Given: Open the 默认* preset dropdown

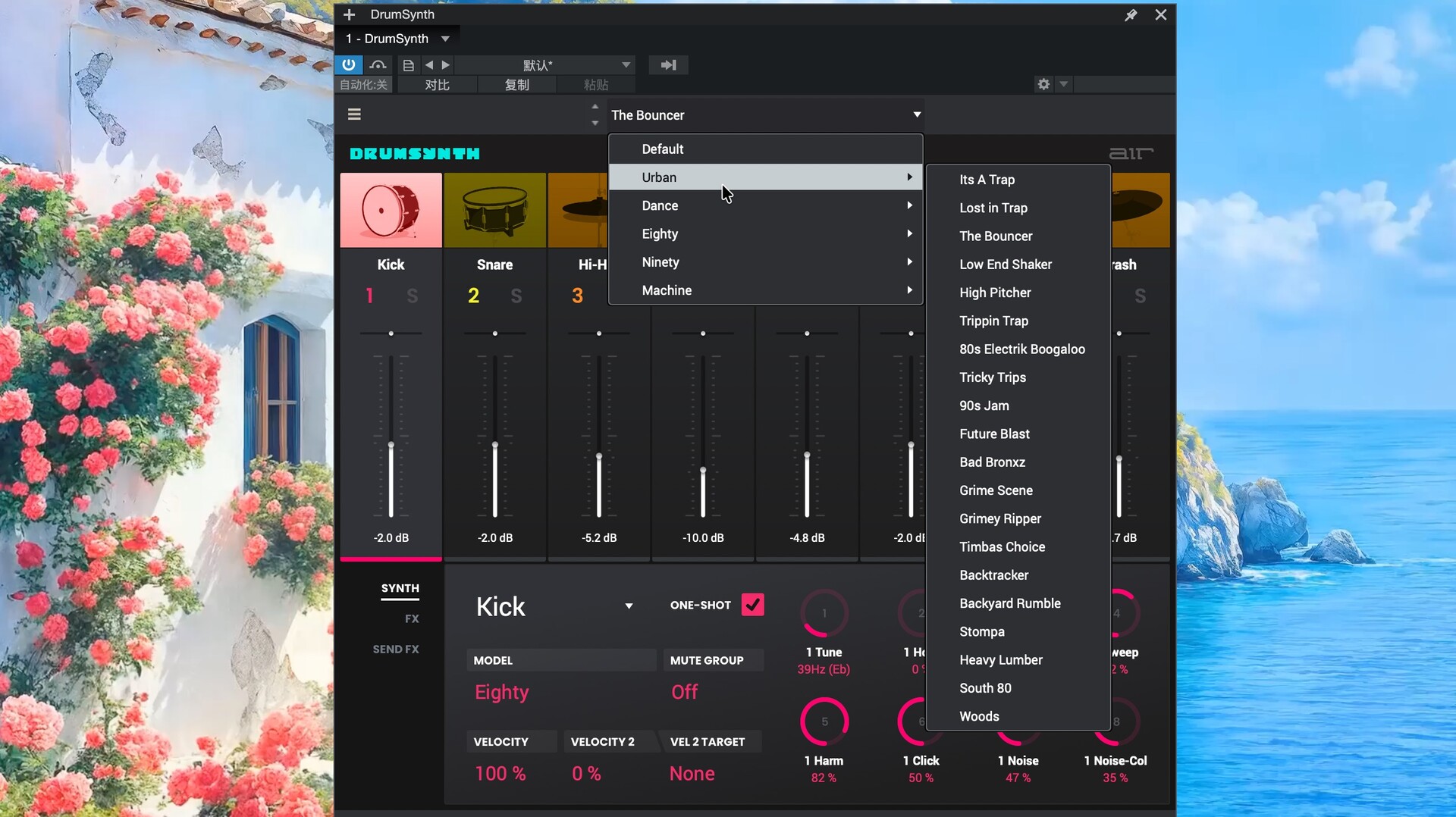Looking at the screenshot, I should tap(544, 64).
